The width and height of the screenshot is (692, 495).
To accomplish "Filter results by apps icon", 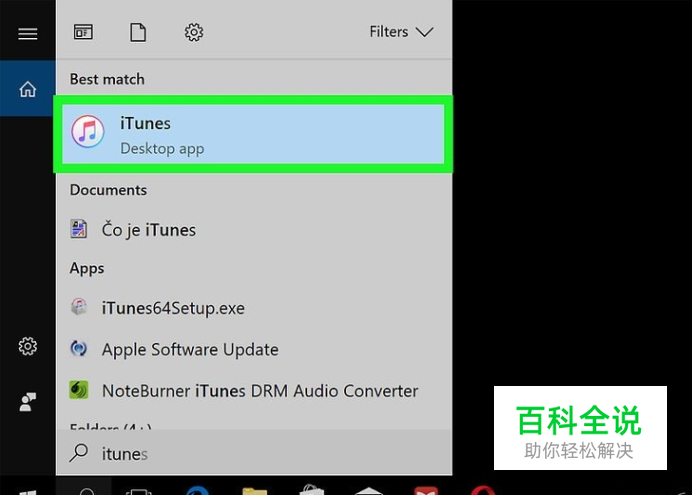I will (83, 32).
